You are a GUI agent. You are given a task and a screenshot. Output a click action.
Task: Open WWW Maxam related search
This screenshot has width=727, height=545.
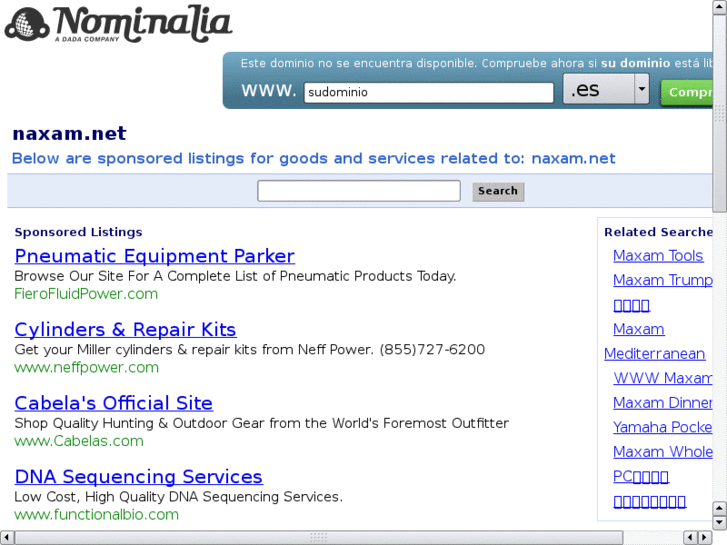(x=663, y=378)
